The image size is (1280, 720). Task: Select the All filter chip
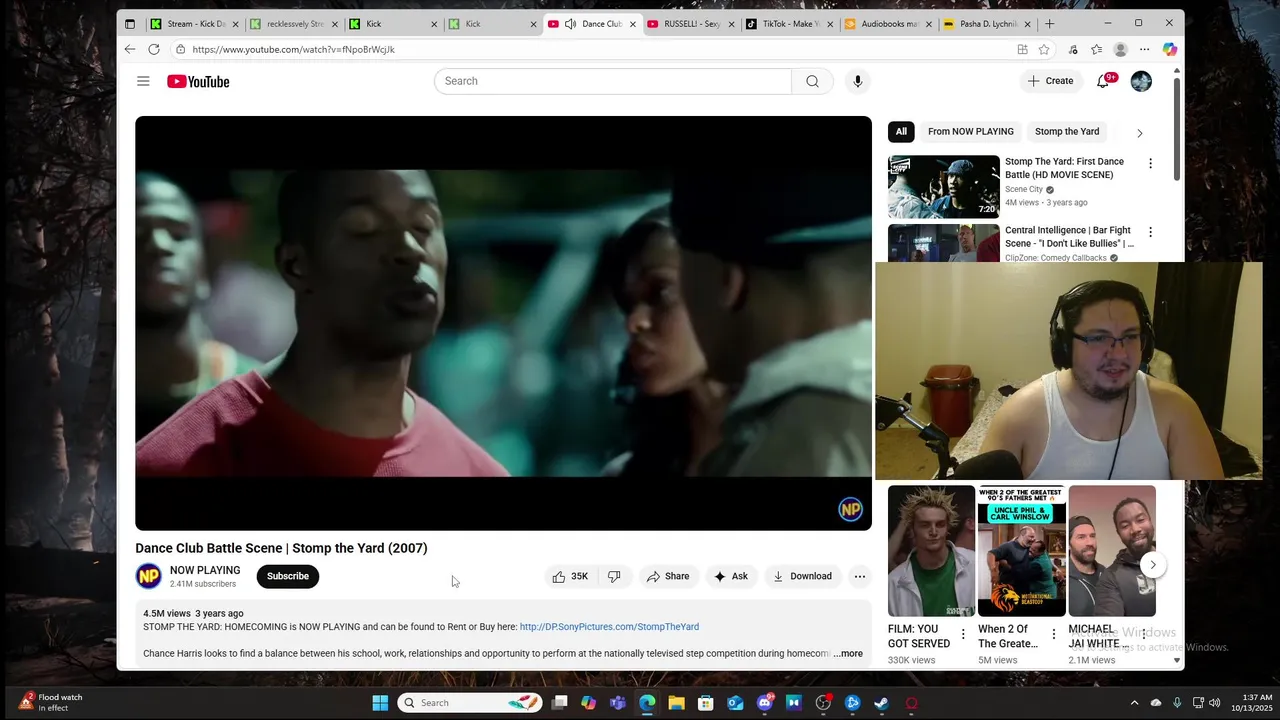click(x=901, y=132)
